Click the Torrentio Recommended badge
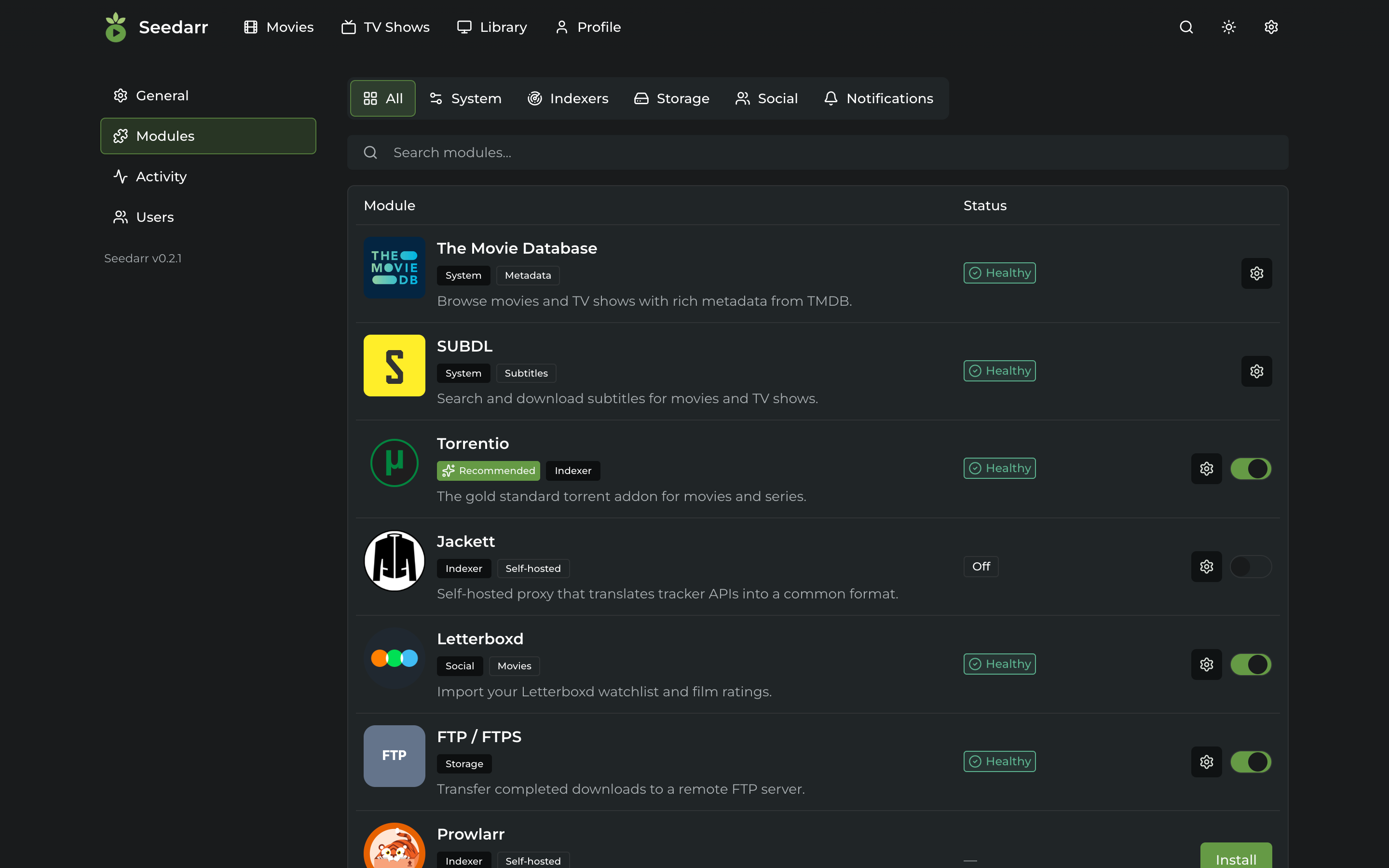 (489, 471)
